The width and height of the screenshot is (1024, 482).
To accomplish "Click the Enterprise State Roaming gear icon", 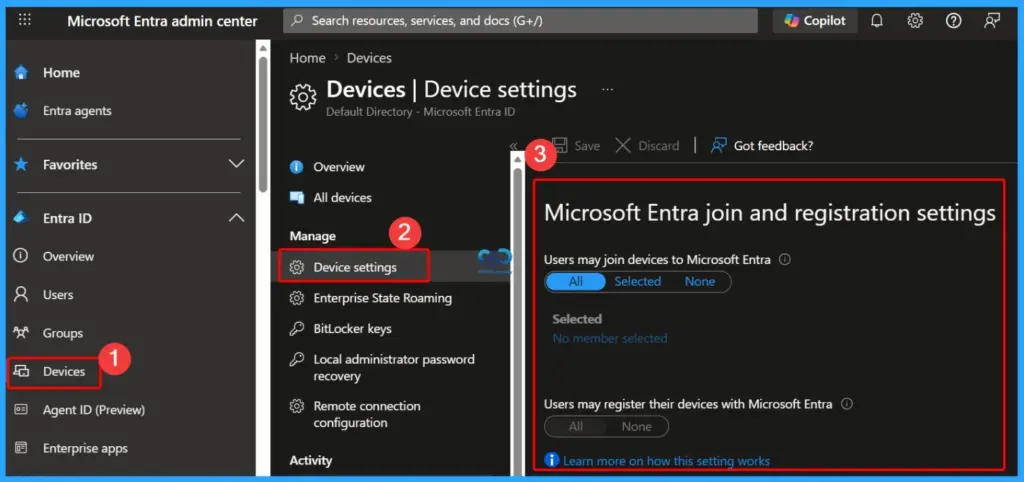I will [x=297, y=298].
